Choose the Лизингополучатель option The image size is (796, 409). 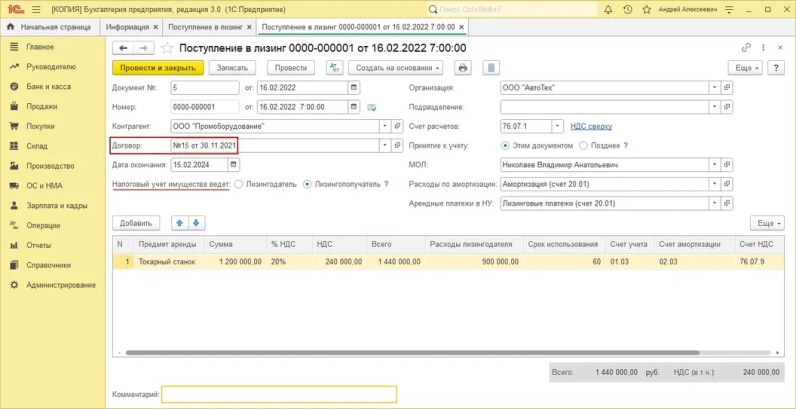308,185
